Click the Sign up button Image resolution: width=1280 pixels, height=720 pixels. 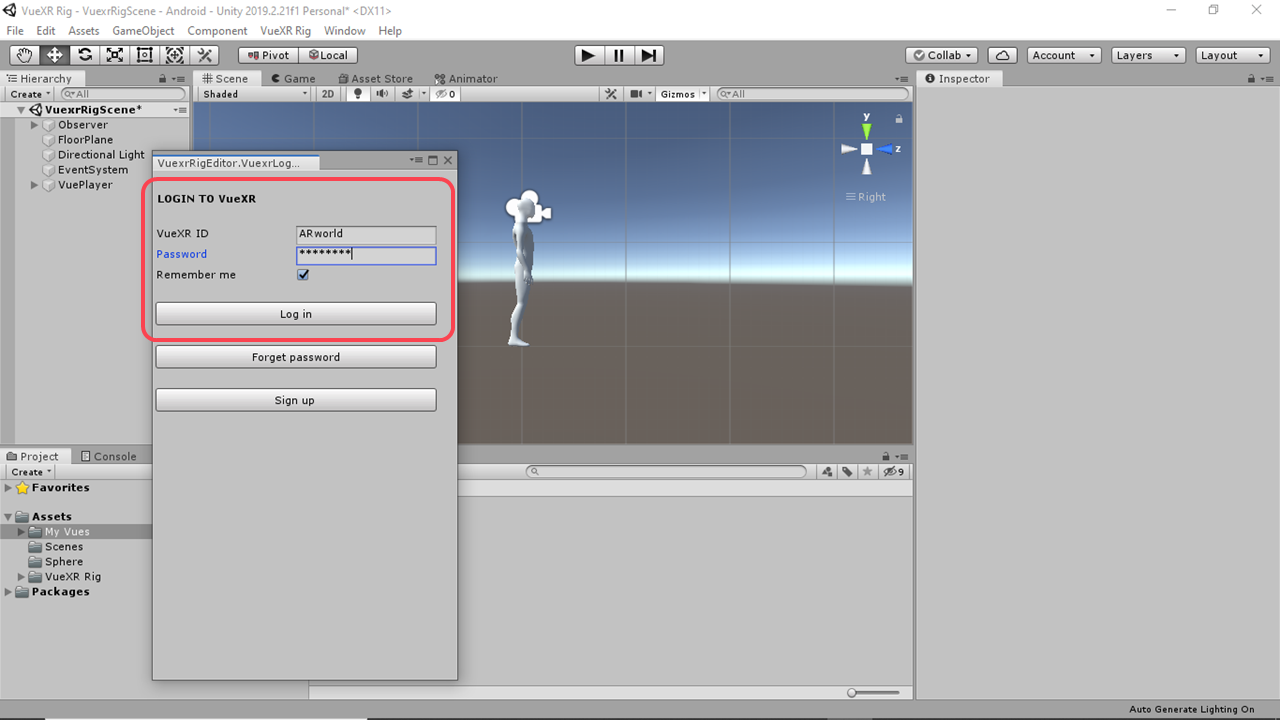coord(296,400)
